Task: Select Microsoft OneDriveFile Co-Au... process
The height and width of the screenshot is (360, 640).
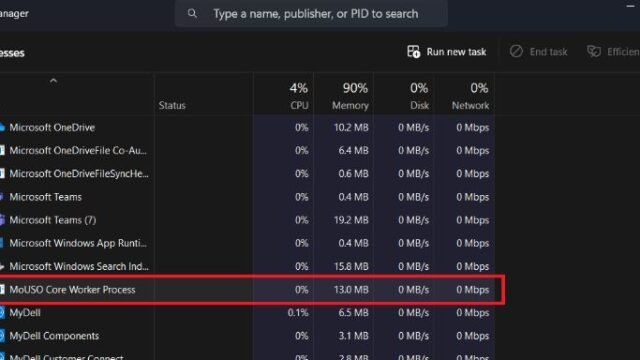Action: 247,151
